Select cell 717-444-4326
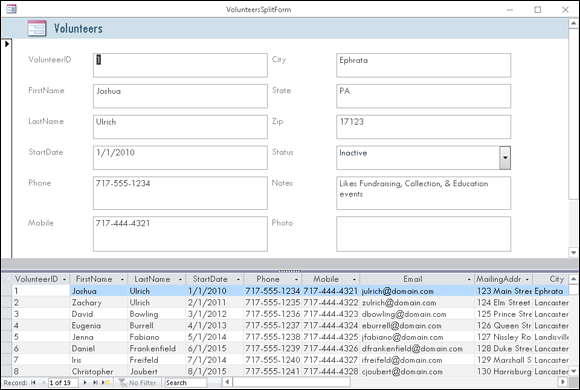580x390 pixels. [x=331, y=349]
